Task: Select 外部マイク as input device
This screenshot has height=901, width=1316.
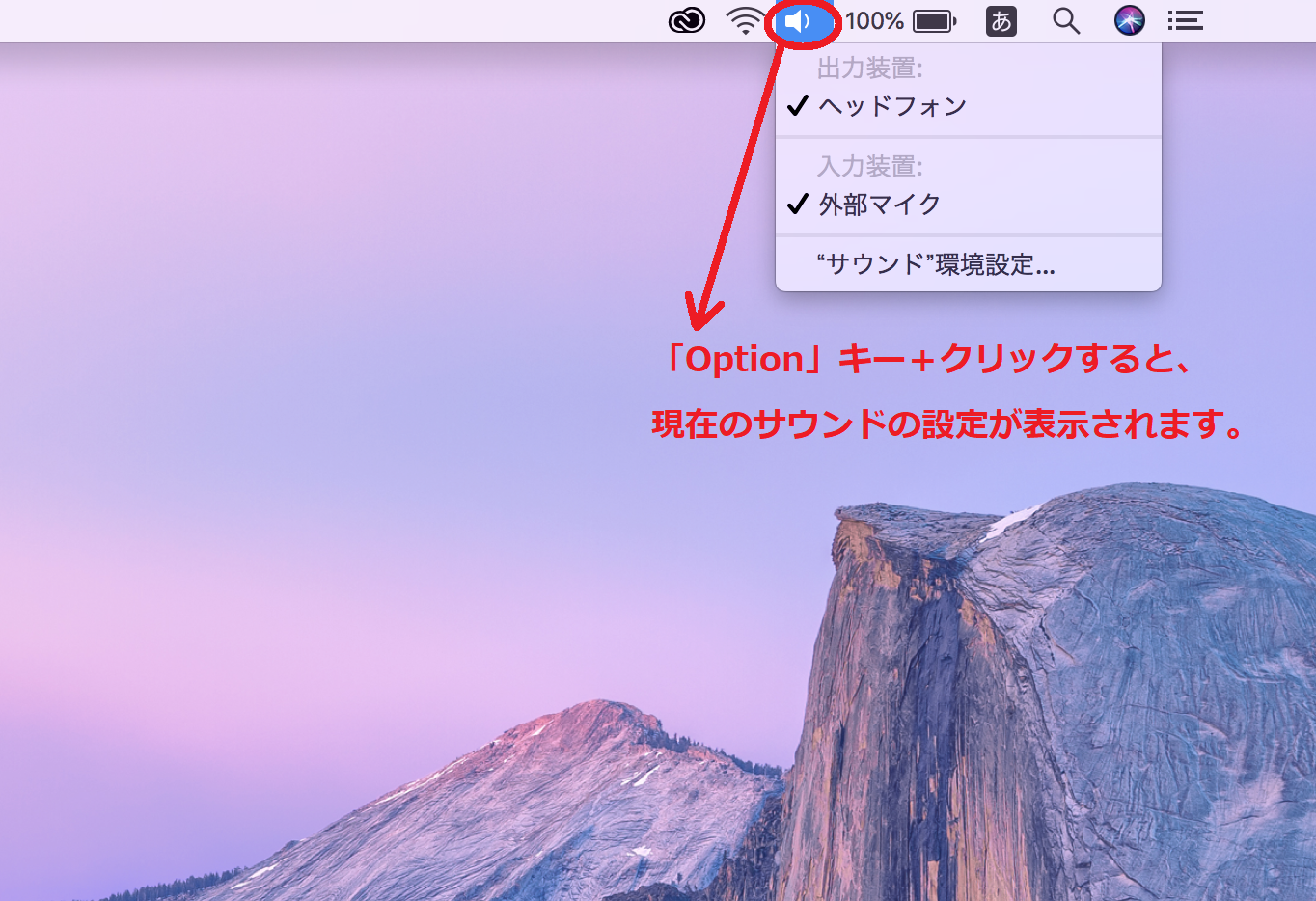Action: [969, 205]
